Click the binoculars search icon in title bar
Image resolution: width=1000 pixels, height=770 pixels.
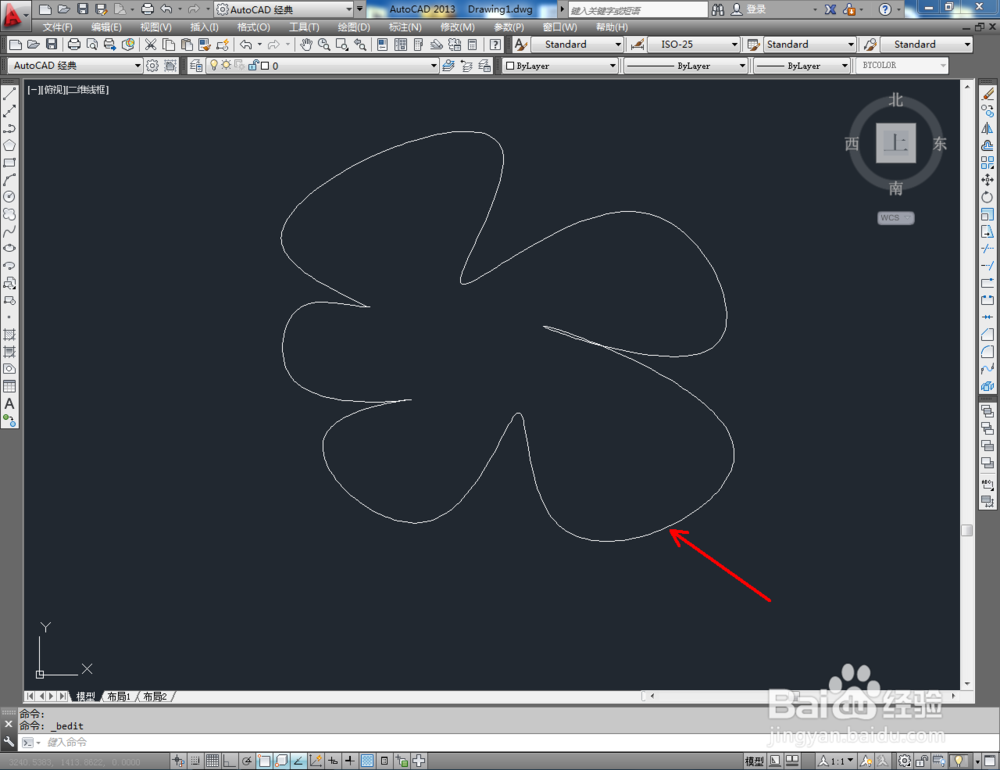point(717,9)
